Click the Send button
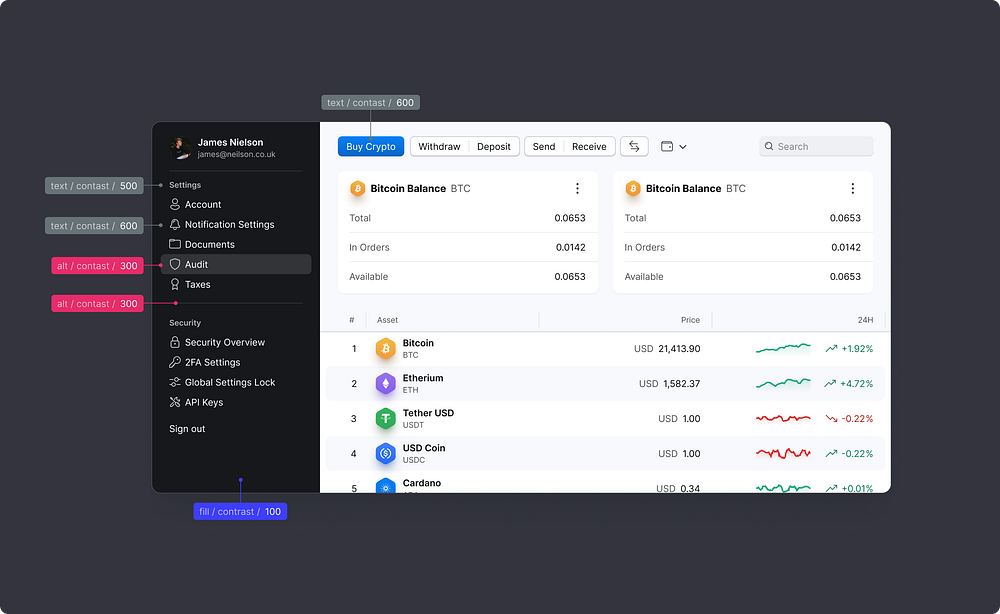This screenshot has width=1000, height=614. point(543,146)
